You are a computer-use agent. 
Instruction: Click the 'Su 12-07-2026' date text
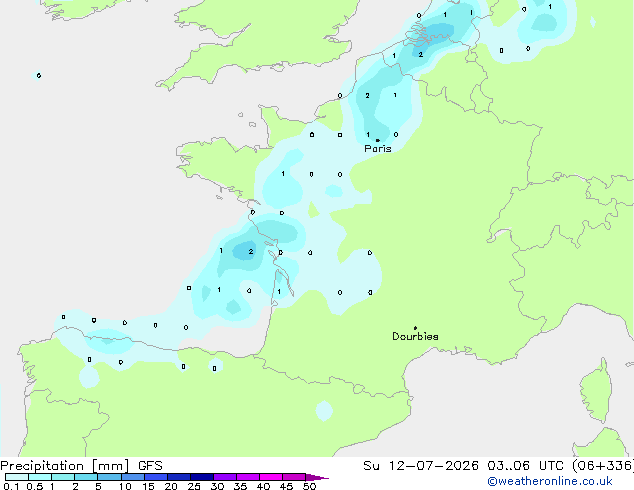(x=421, y=466)
